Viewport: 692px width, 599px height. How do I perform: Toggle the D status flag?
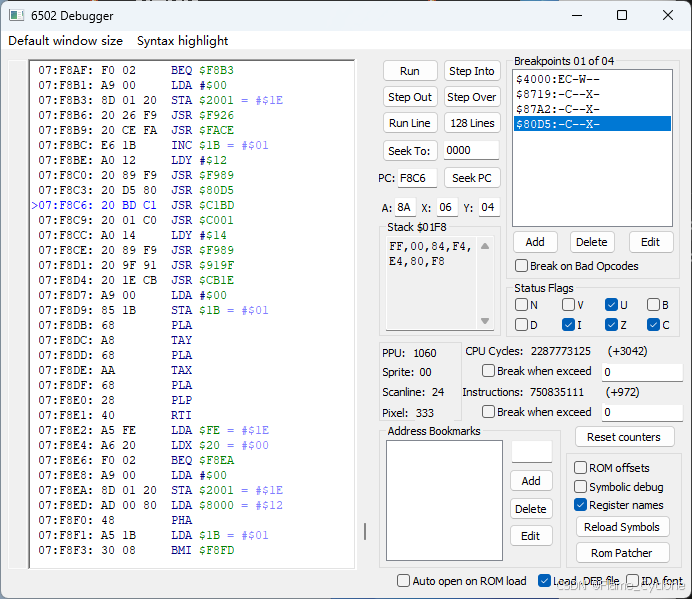[521, 325]
